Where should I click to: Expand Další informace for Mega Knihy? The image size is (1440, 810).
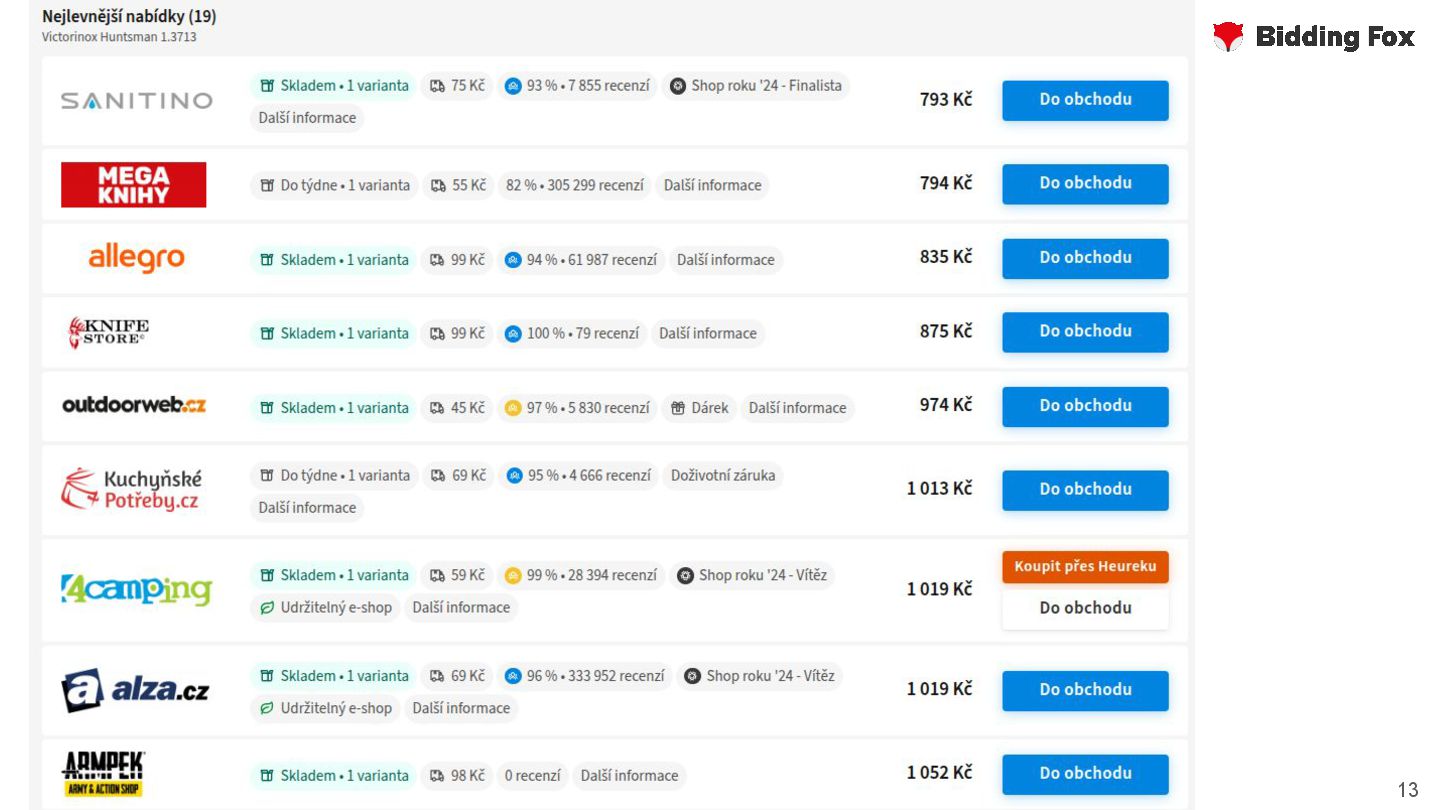coord(712,185)
